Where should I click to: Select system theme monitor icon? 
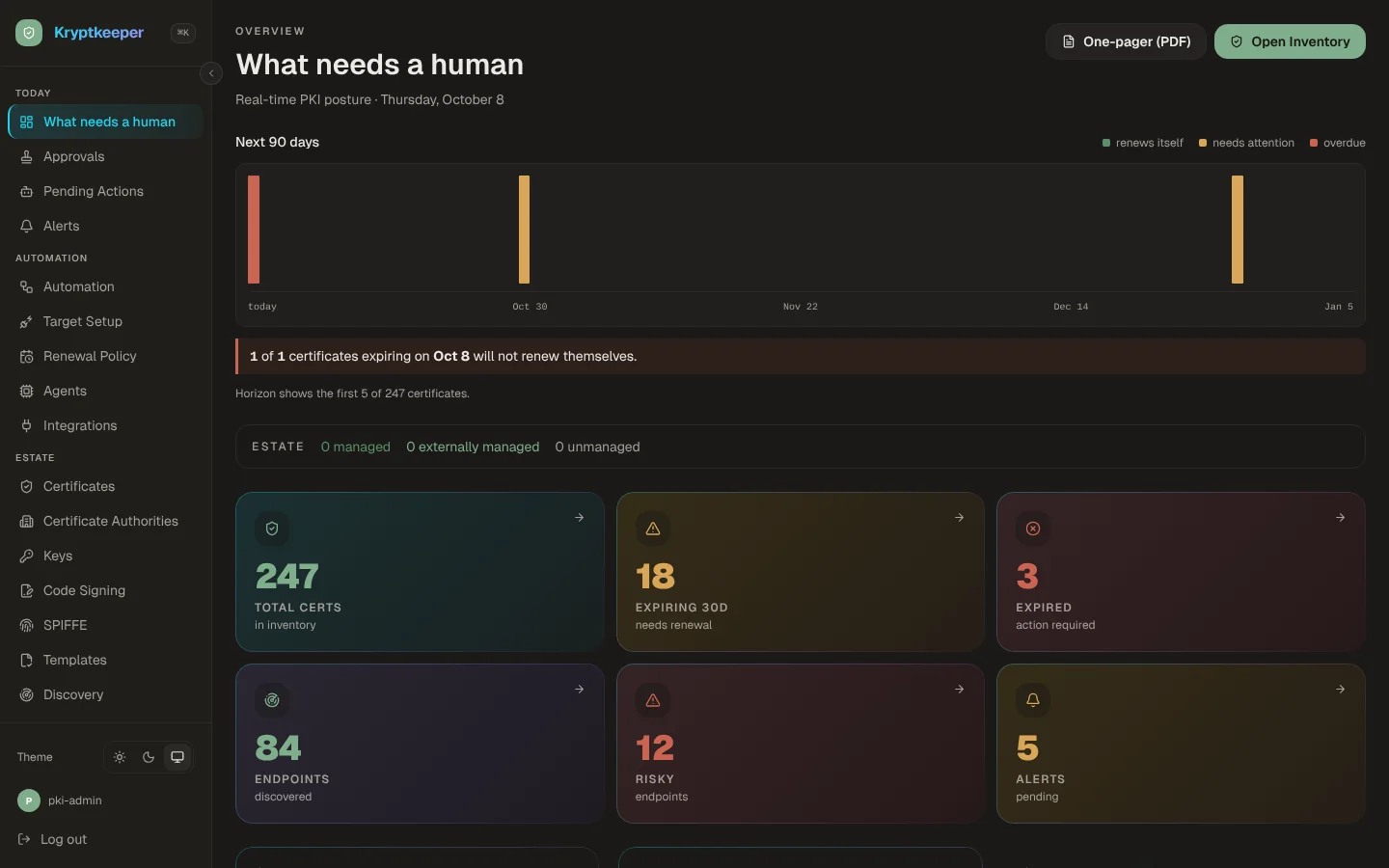(x=177, y=757)
